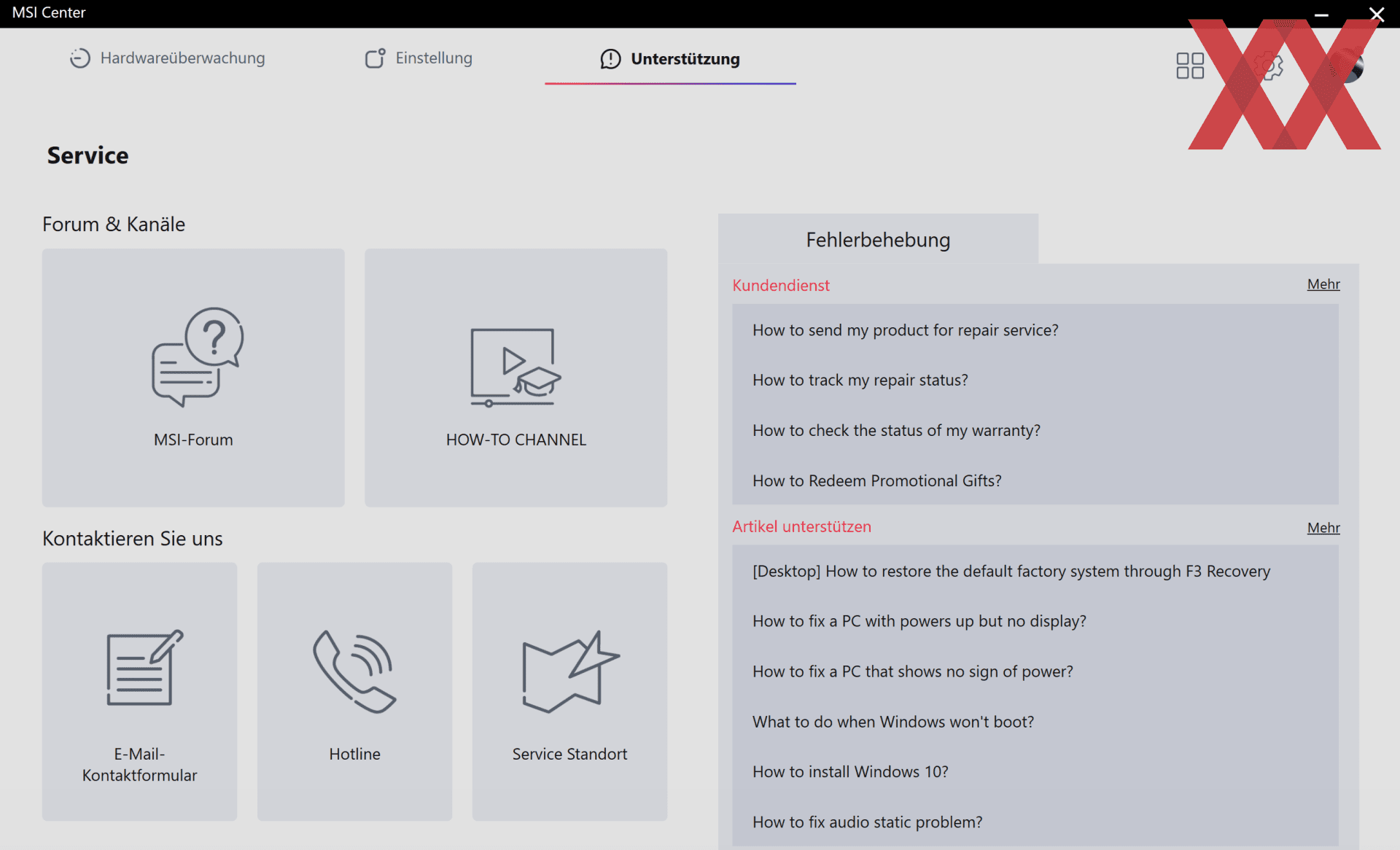This screenshot has width=1400, height=850.
Task: Open the MSI-Forum speech bubble icon
Action: [x=197, y=356]
